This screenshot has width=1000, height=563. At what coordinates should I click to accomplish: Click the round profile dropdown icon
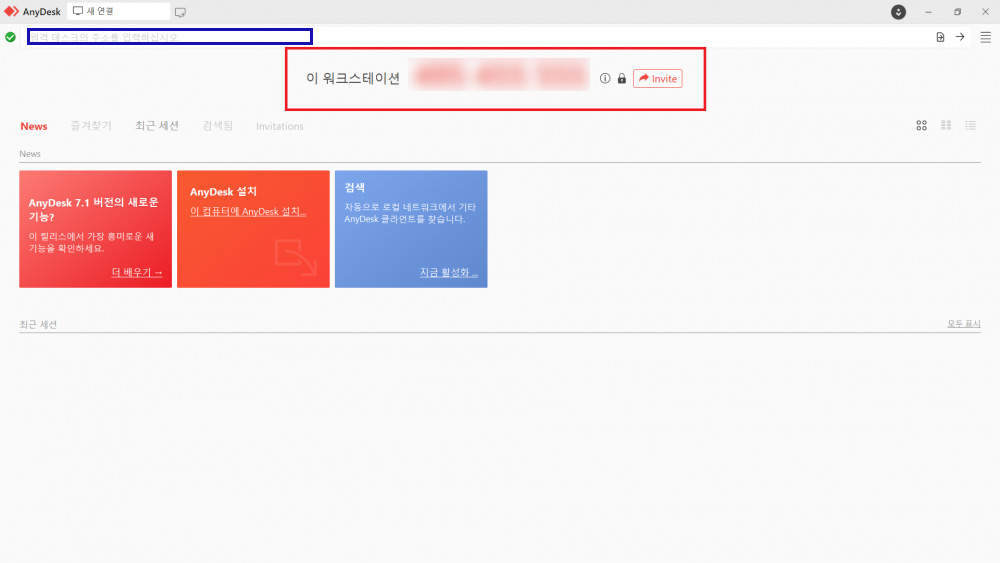click(x=898, y=12)
